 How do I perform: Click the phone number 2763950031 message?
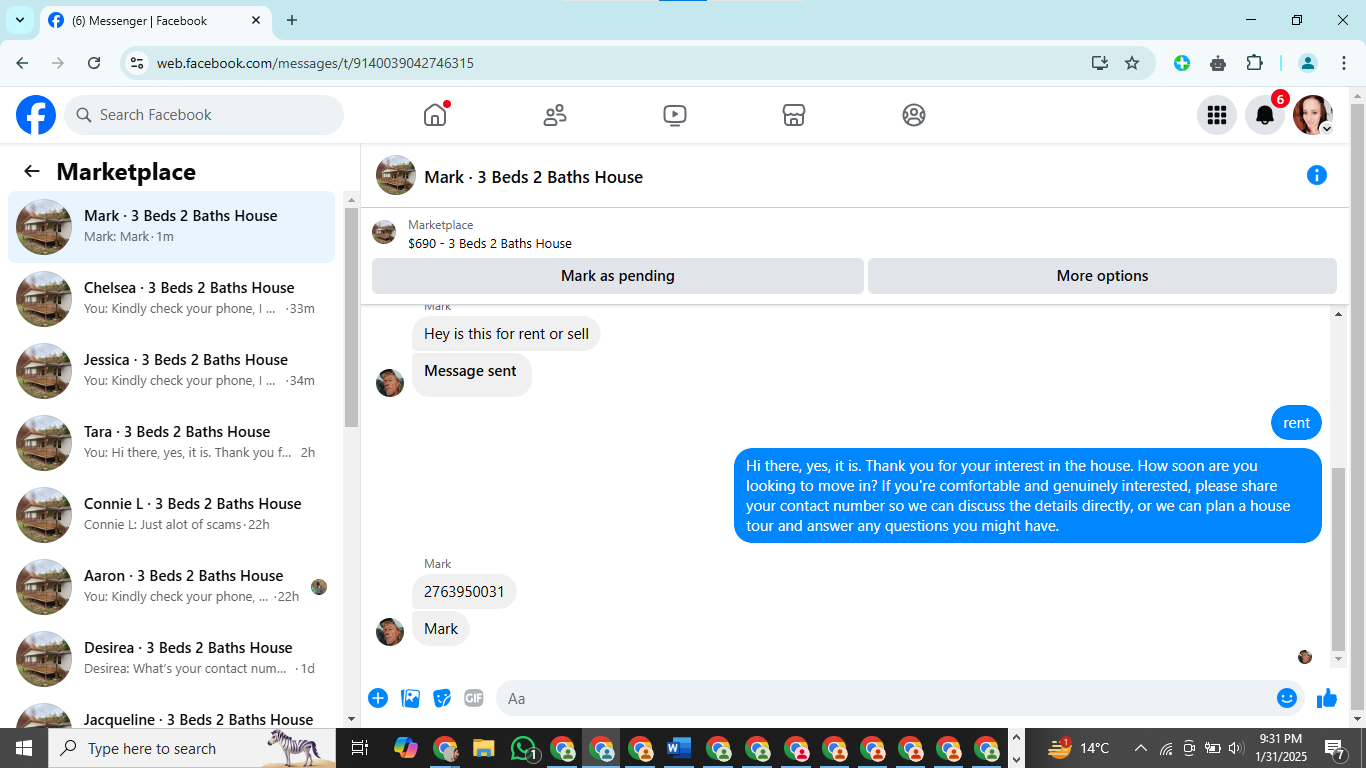pyautogui.click(x=464, y=591)
